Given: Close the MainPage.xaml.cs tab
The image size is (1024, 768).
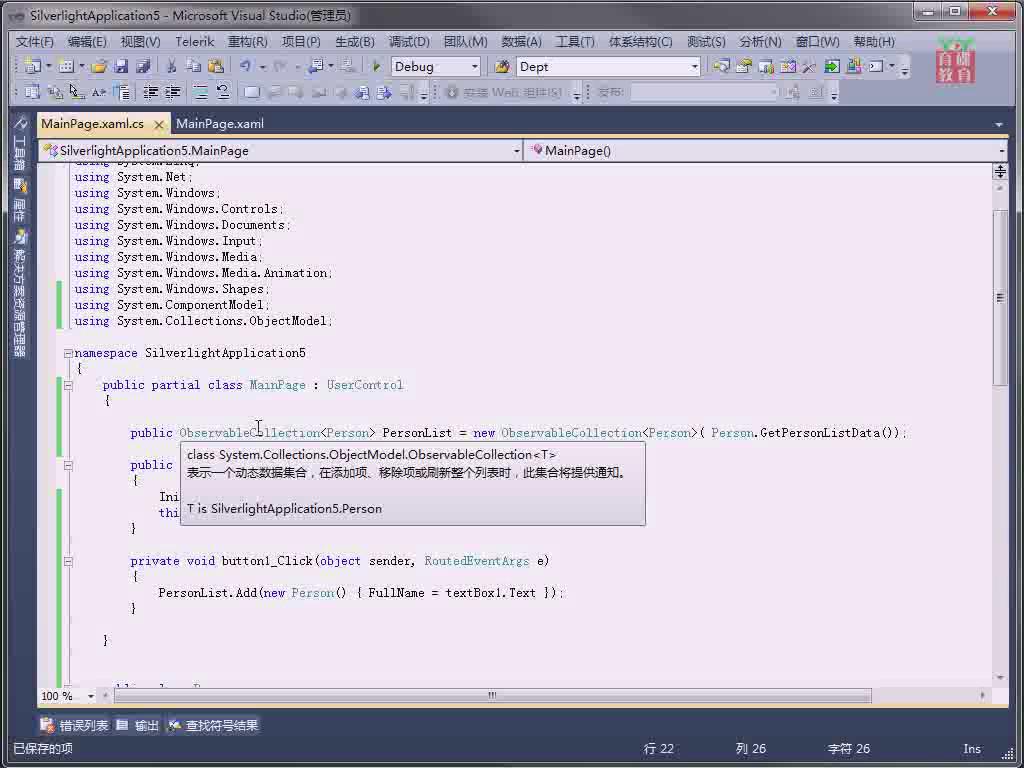Looking at the screenshot, I should tap(159, 124).
